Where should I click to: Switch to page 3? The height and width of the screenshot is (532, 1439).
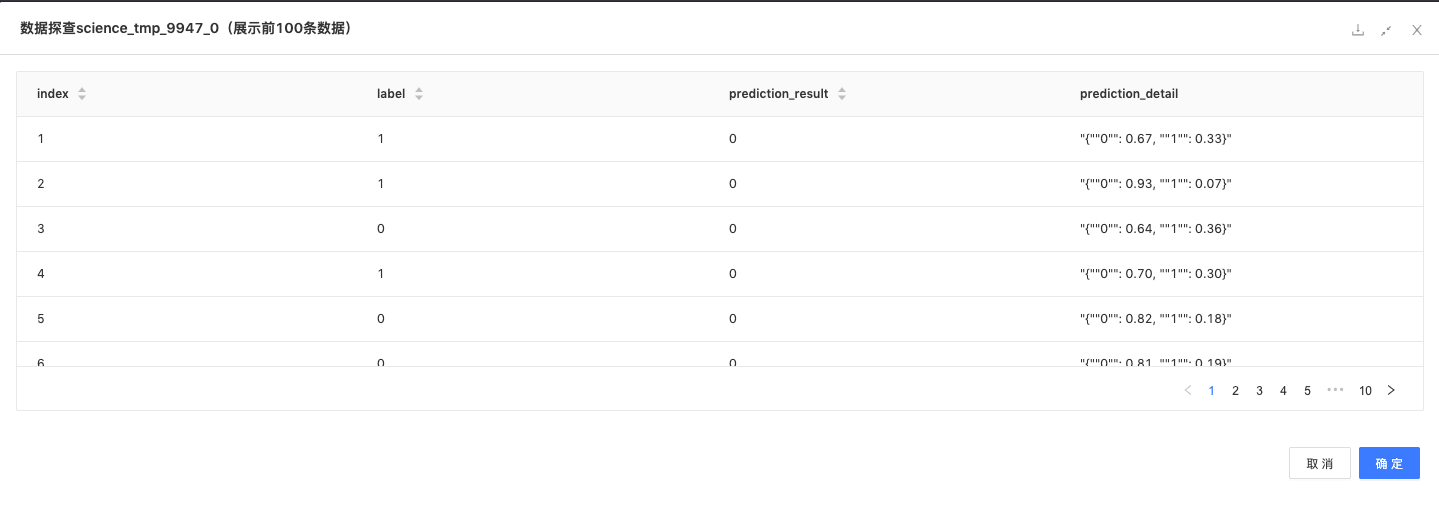pyautogui.click(x=1259, y=391)
